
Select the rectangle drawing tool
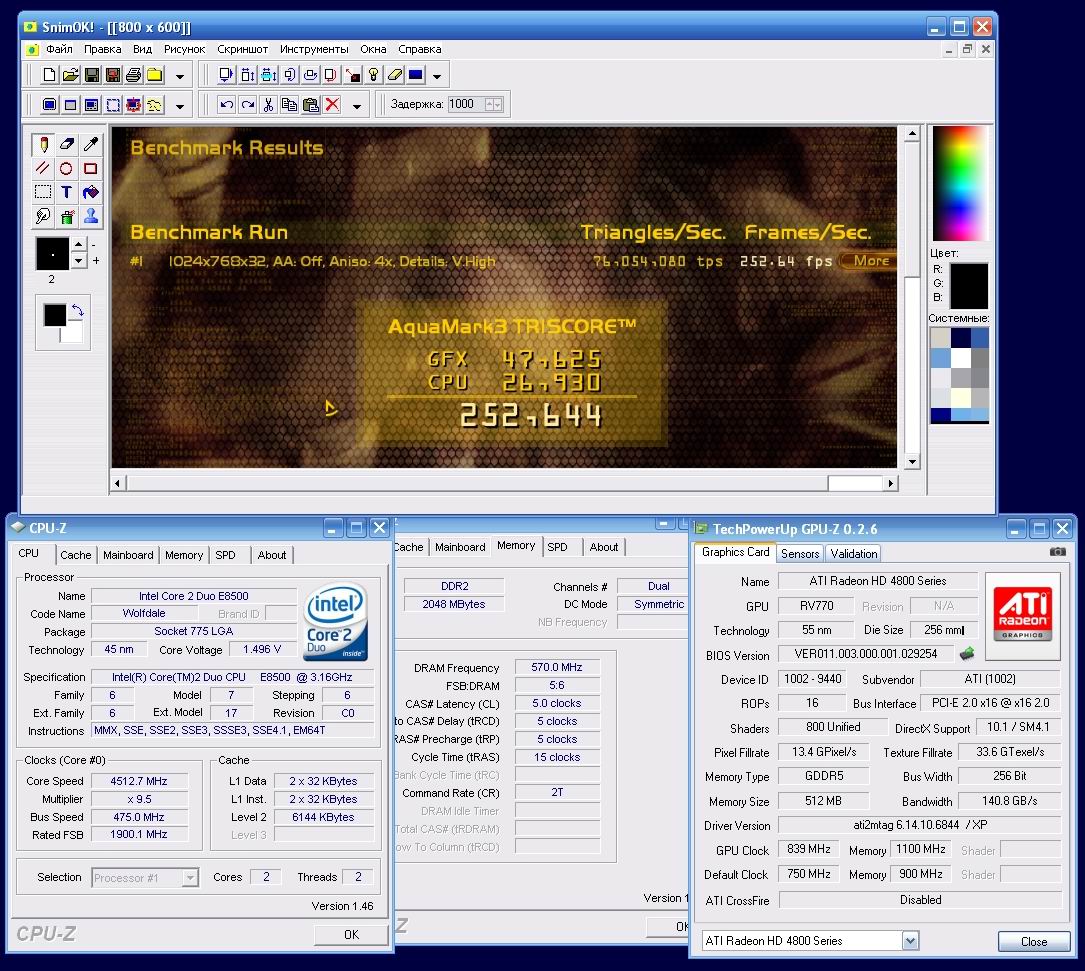pyautogui.click(x=91, y=168)
